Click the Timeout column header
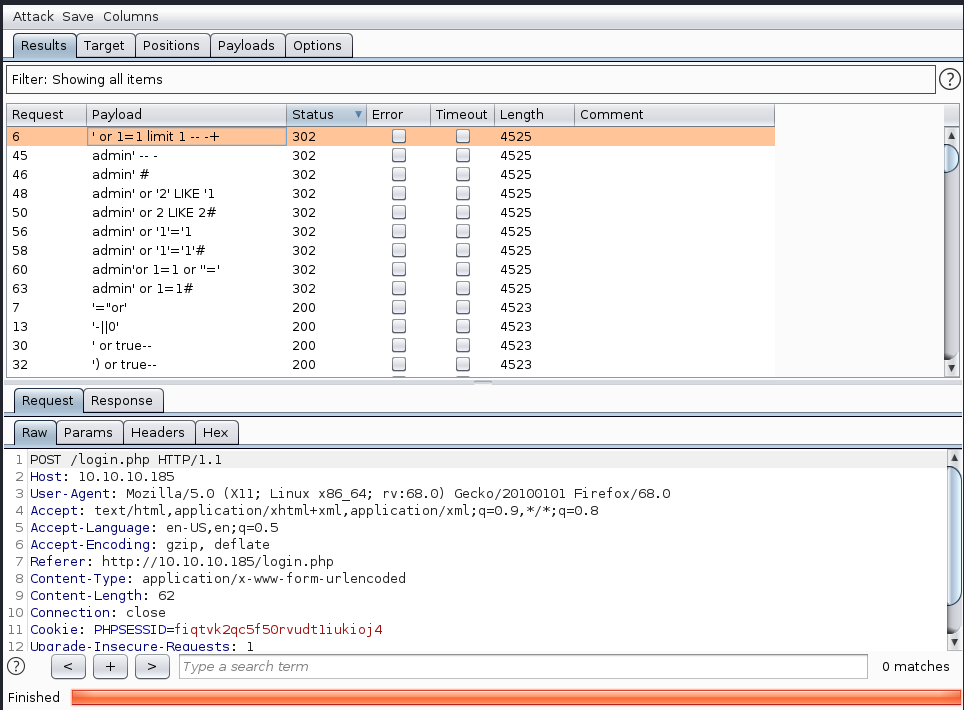Image resolution: width=964 pixels, height=710 pixels. [462, 115]
